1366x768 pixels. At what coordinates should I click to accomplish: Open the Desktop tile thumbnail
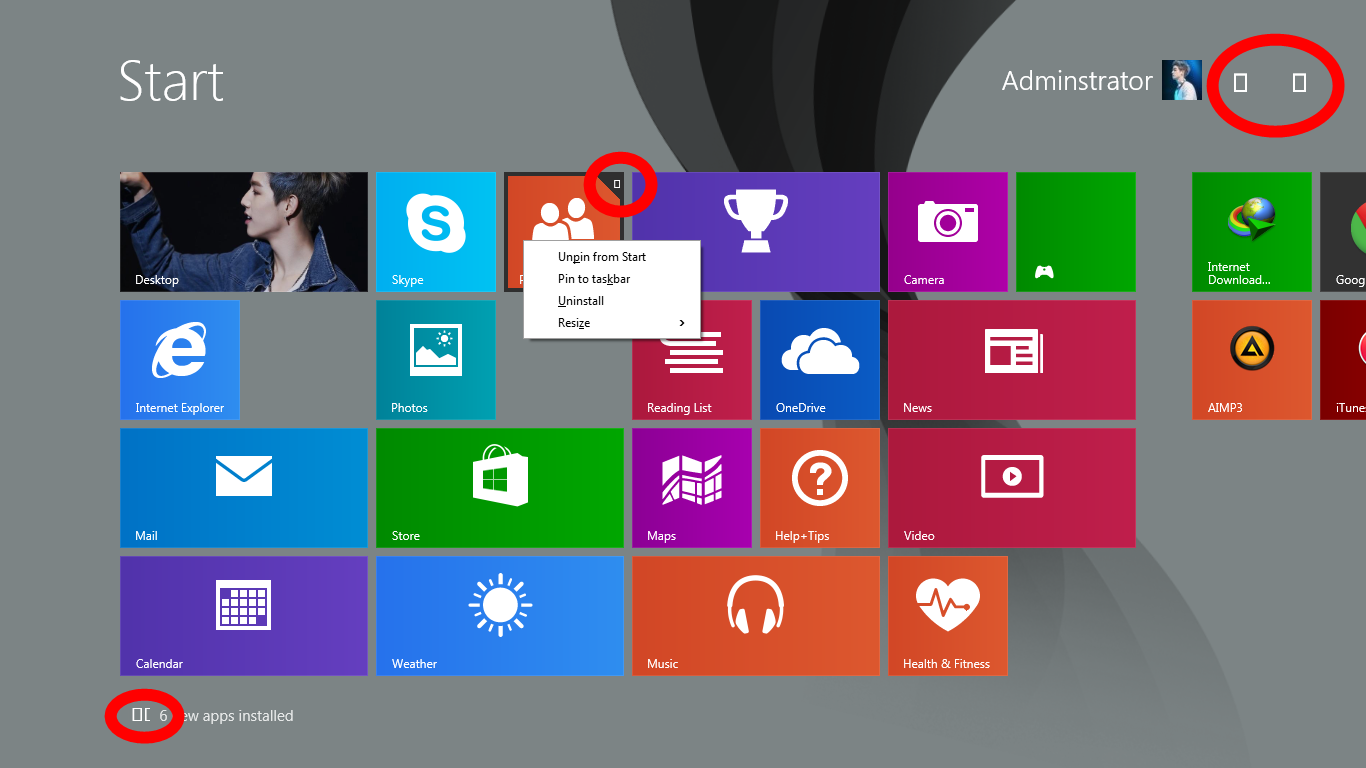click(243, 231)
